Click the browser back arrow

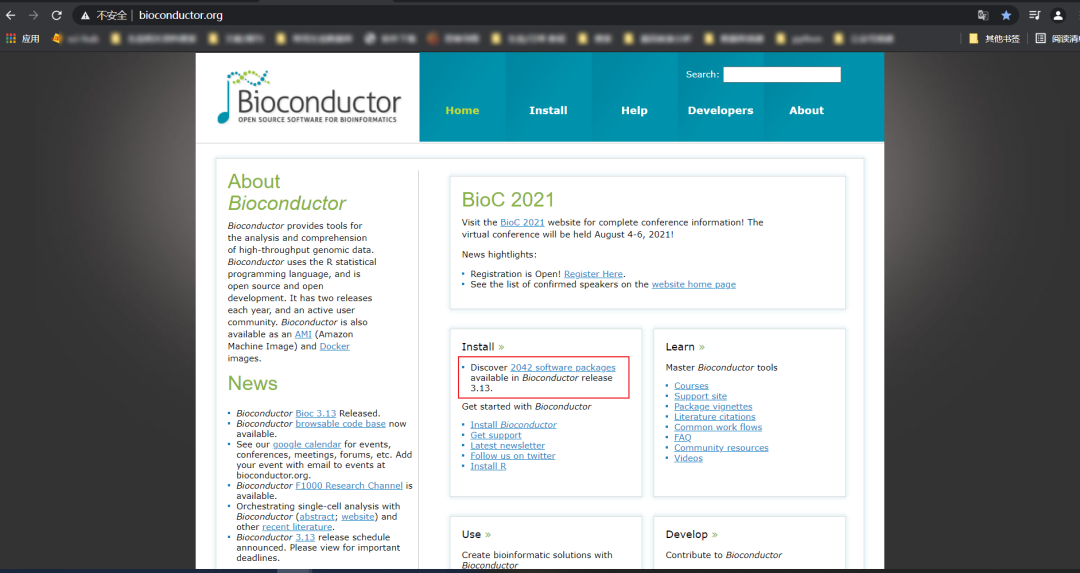tap(10, 15)
